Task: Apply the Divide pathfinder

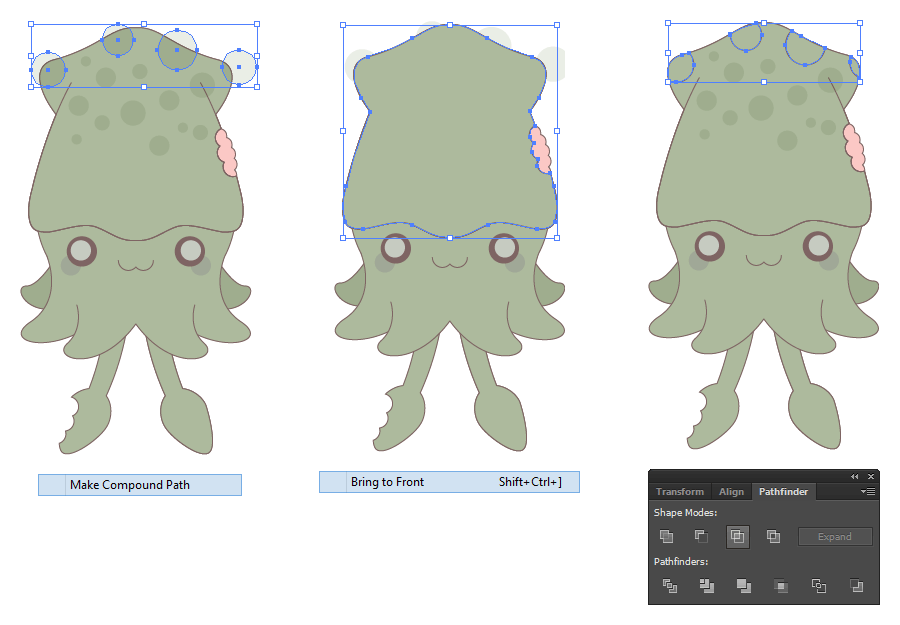Action: (669, 586)
